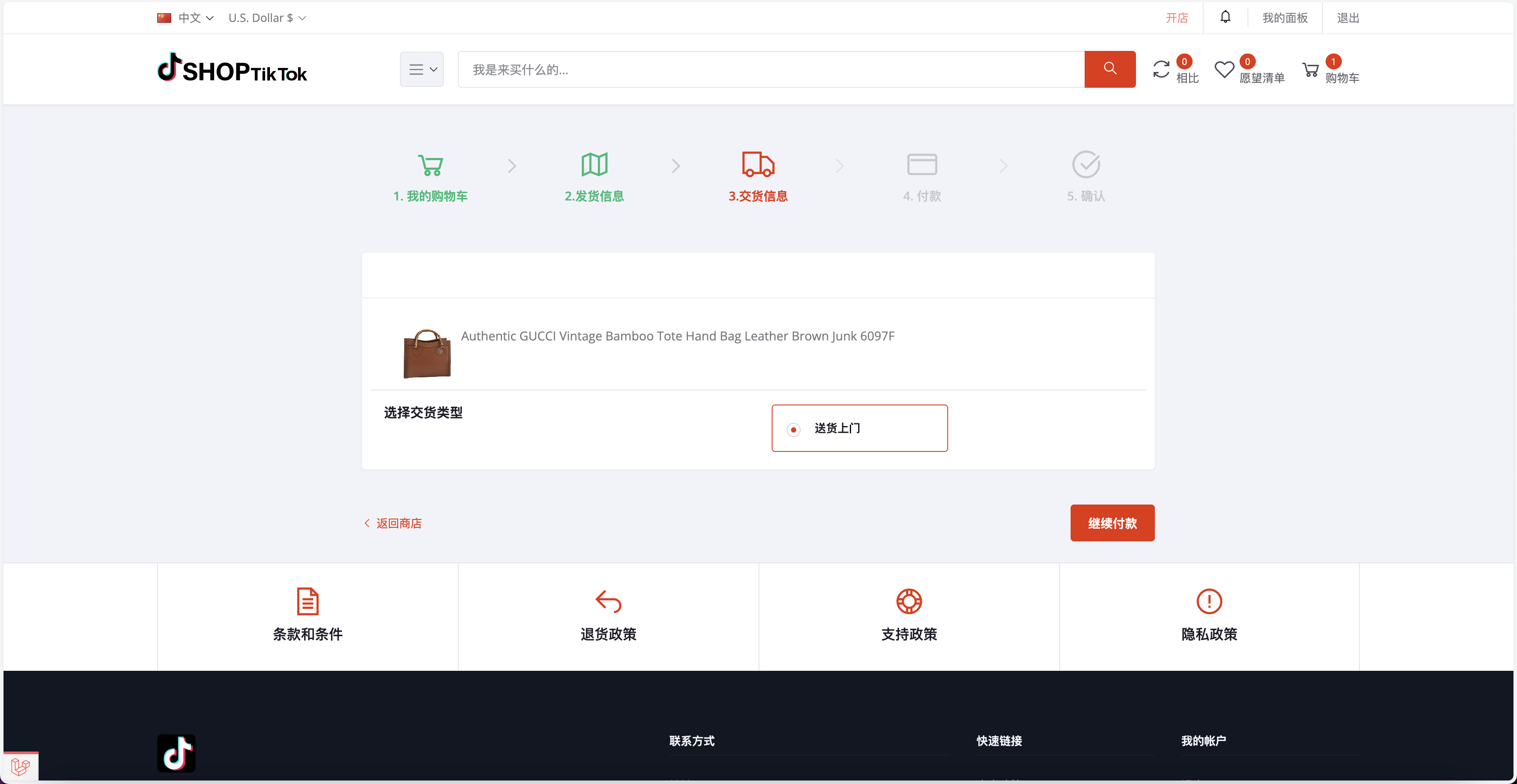Screen dimensions: 1517x784
Task: Open the compare arrows icon
Action: (1161, 69)
